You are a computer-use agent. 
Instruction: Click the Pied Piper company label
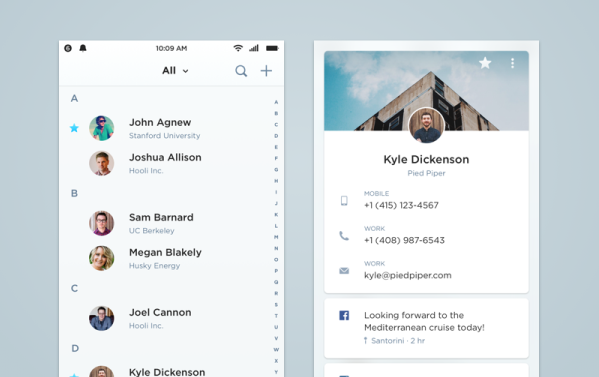426,173
